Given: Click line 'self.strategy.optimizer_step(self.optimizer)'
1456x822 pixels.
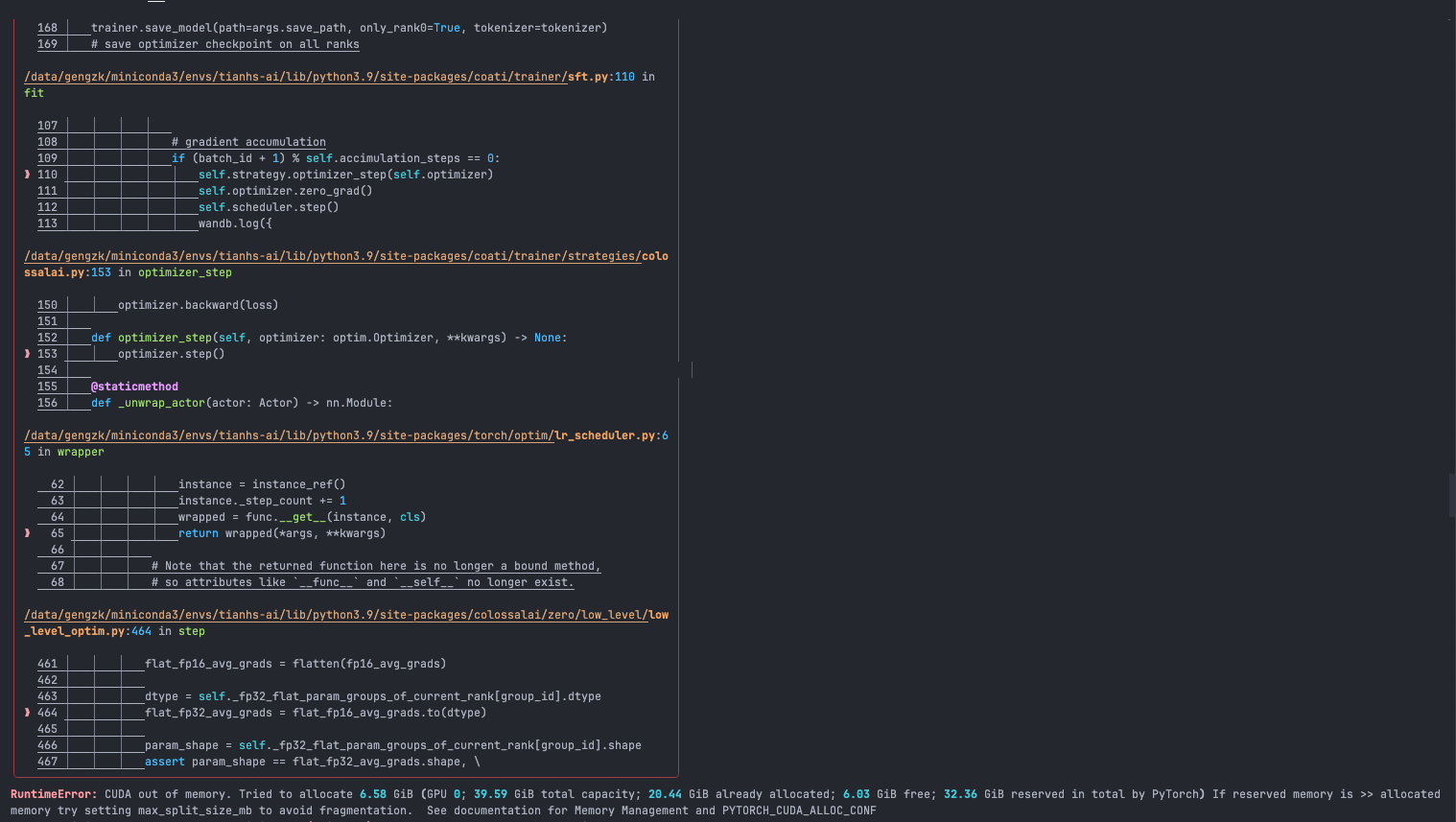Looking at the screenshot, I should tap(345, 175).
